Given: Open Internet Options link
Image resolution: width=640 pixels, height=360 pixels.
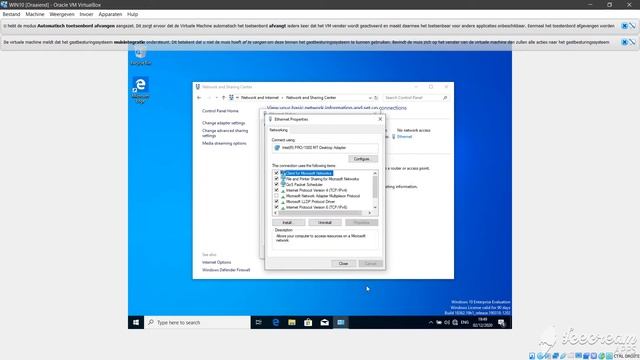Looking at the screenshot, I should point(216,262).
